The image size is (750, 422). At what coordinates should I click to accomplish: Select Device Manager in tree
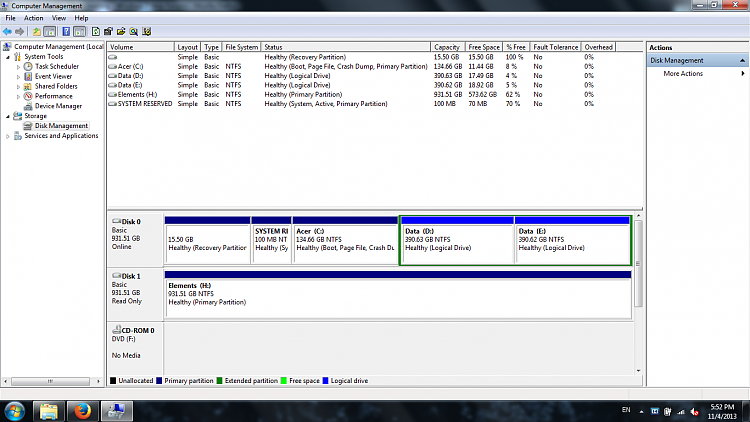[x=58, y=106]
